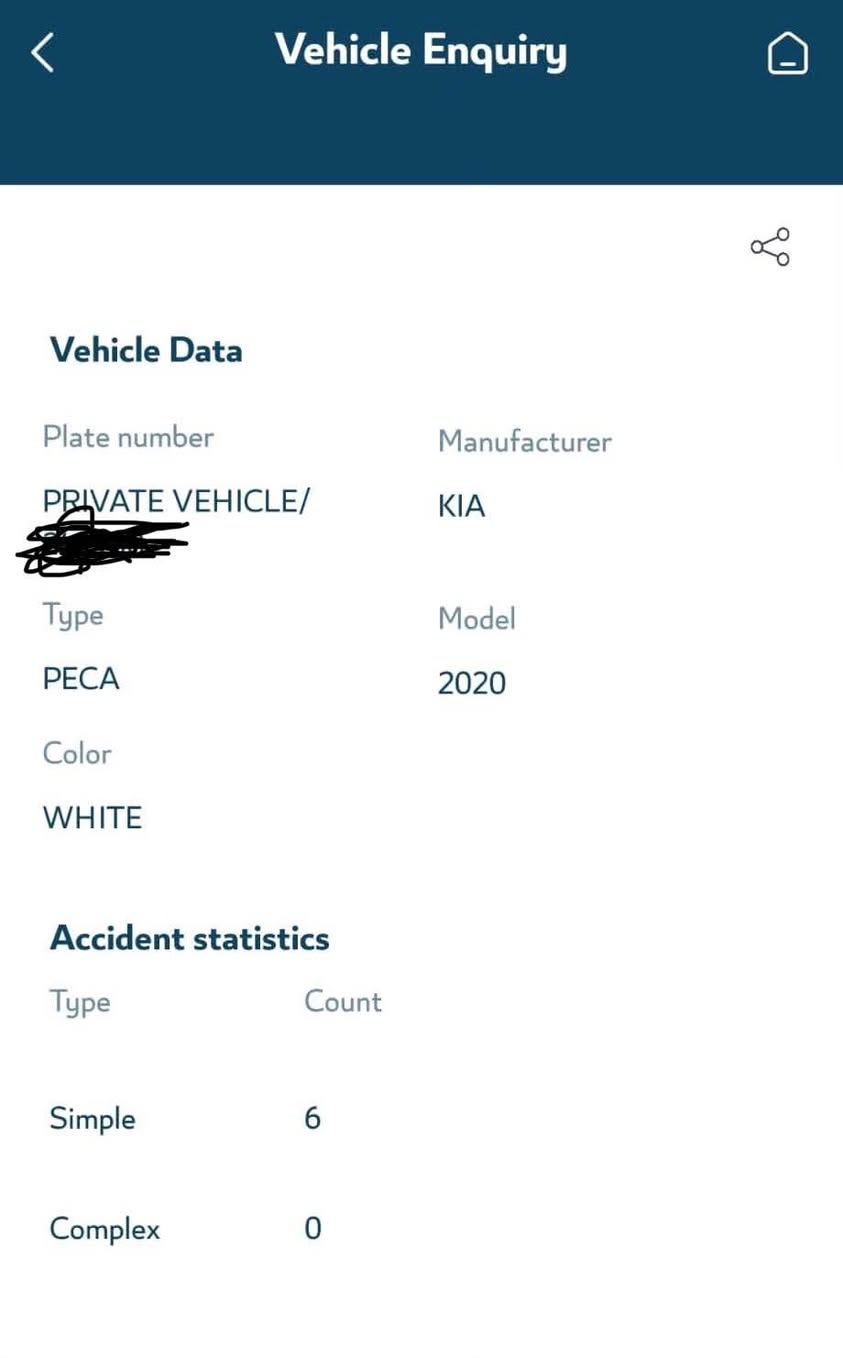Screen dimensions: 843x1358
Task: Share the vehicle enquiry details
Action: [770, 247]
